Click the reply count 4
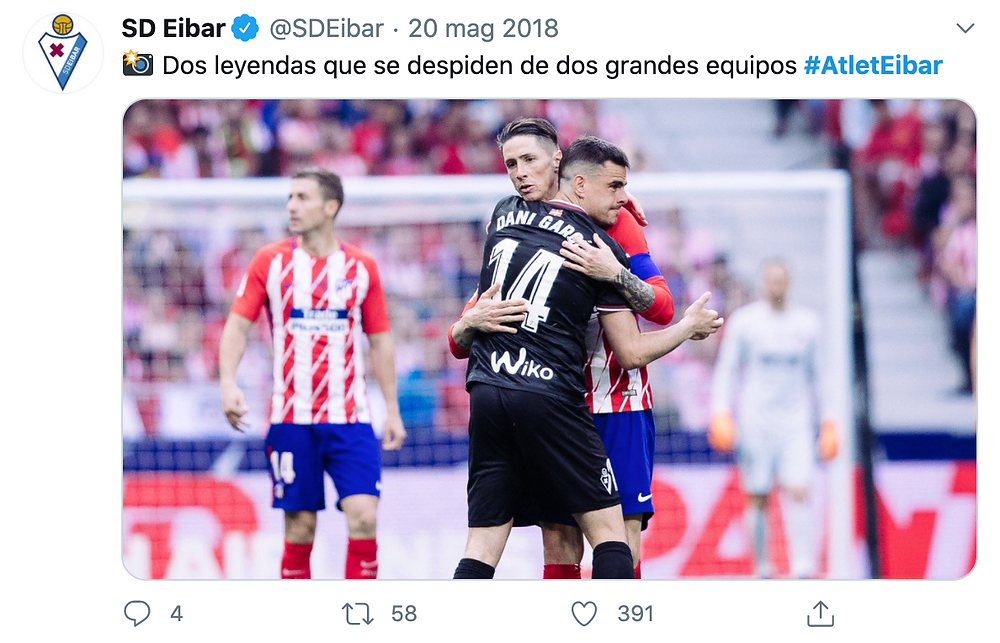Image resolution: width=1000 pixels, height=643 pixels. pyautogui.click(x=177, y=614)
